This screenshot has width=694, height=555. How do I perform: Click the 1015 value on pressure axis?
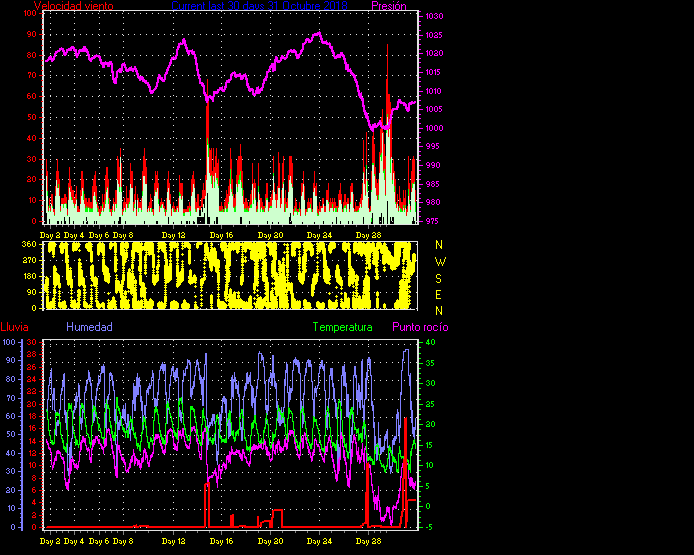(x=434, y=72)
